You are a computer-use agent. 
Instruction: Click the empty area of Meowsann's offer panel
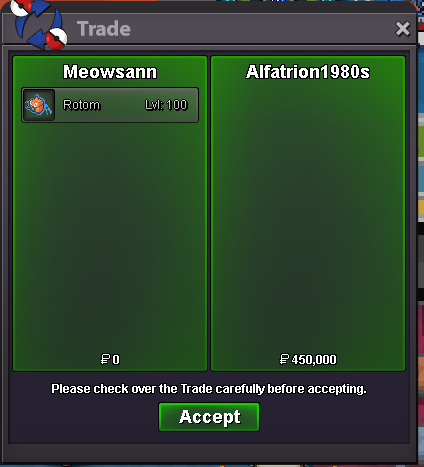pos(110,233)
